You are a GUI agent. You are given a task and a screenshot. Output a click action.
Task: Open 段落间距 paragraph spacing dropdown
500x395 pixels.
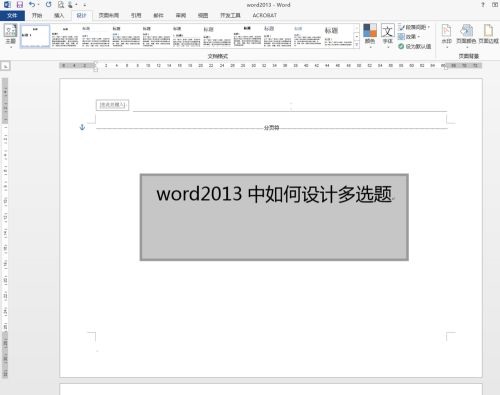coord(414,27)
